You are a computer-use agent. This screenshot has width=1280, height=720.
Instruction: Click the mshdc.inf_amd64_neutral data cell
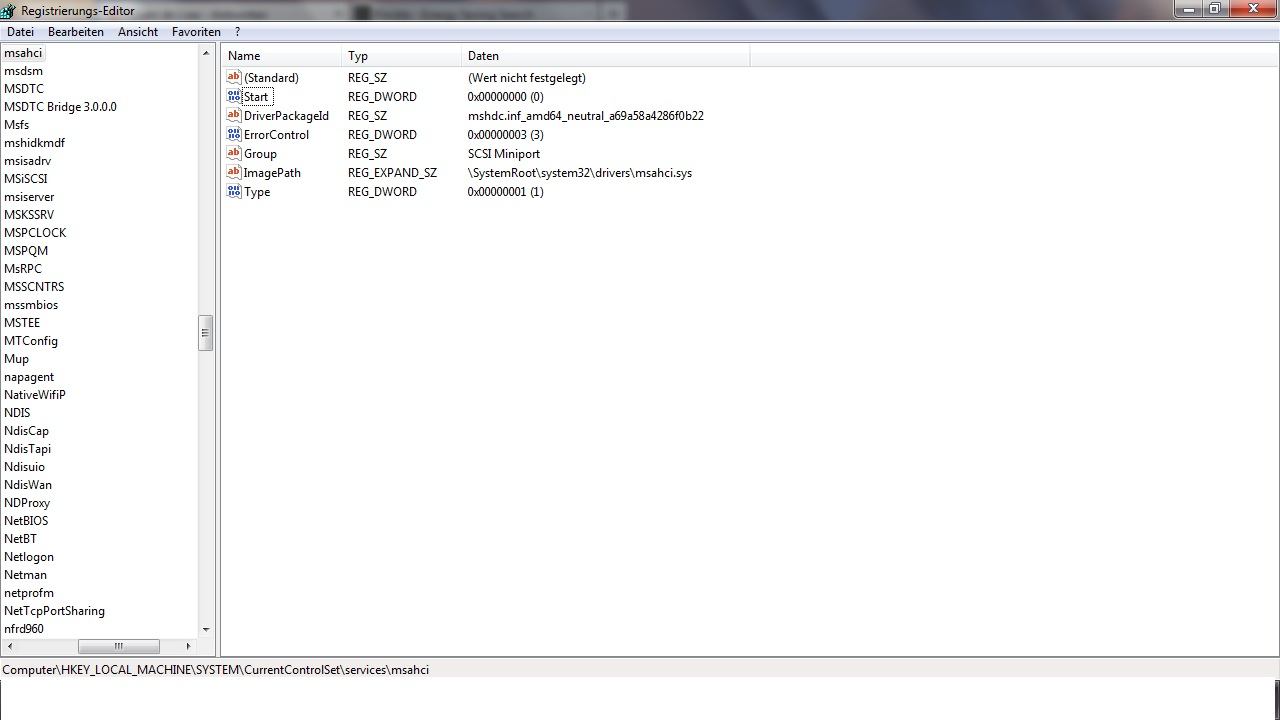[x=586, y=115]
